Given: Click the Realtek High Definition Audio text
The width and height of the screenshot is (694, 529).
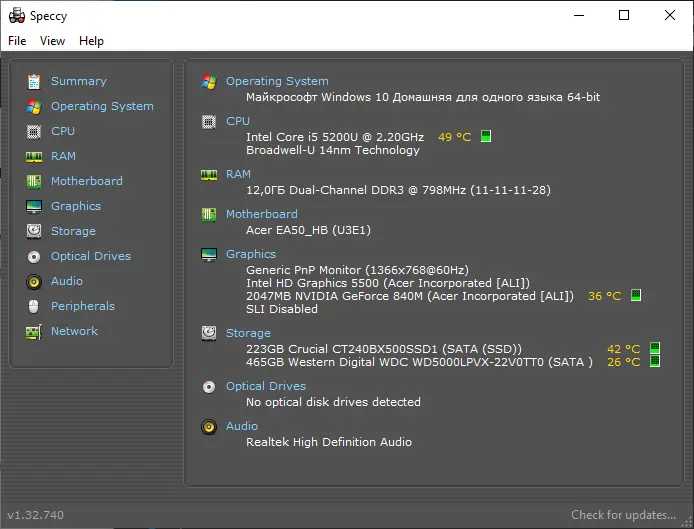Looking at the screenshot, I should (329, 442).
